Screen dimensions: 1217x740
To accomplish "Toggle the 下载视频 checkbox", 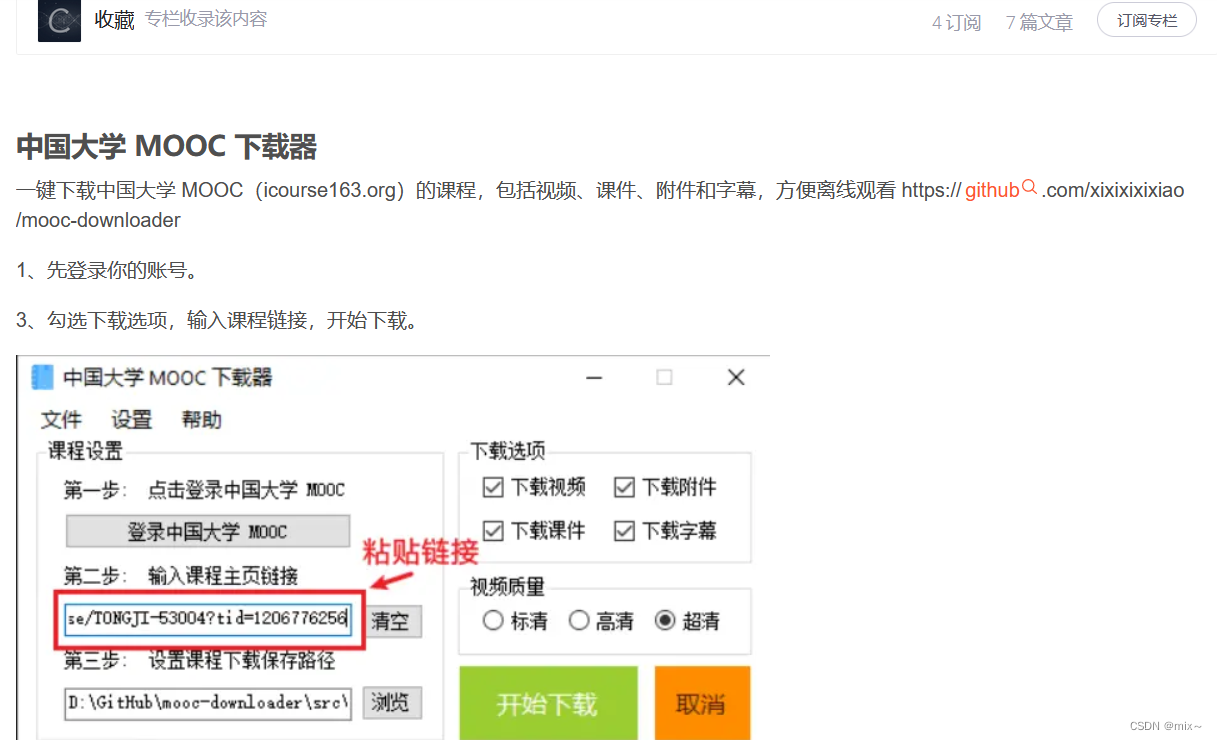I will pos(493,487).
